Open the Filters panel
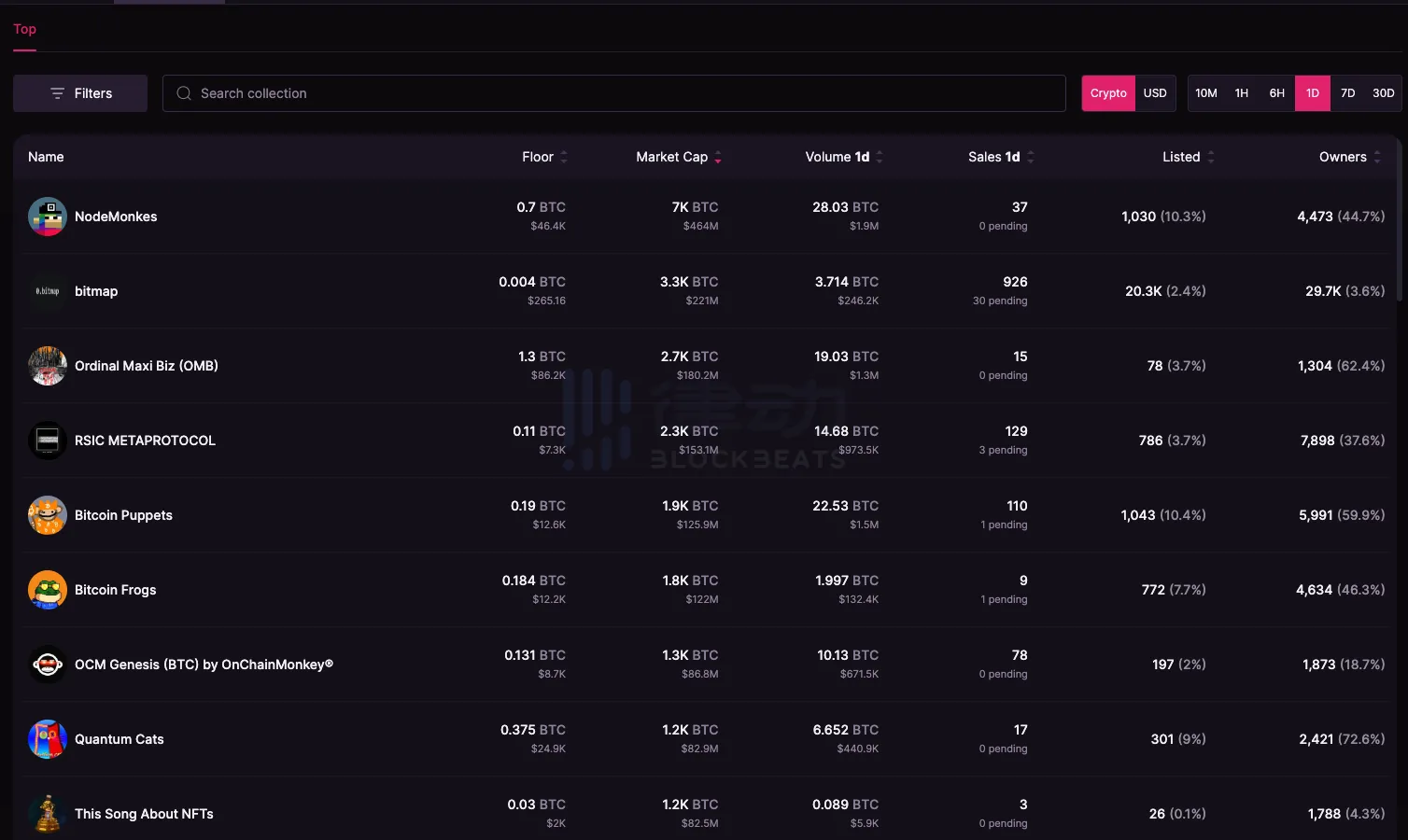 [x=80, y=93]
